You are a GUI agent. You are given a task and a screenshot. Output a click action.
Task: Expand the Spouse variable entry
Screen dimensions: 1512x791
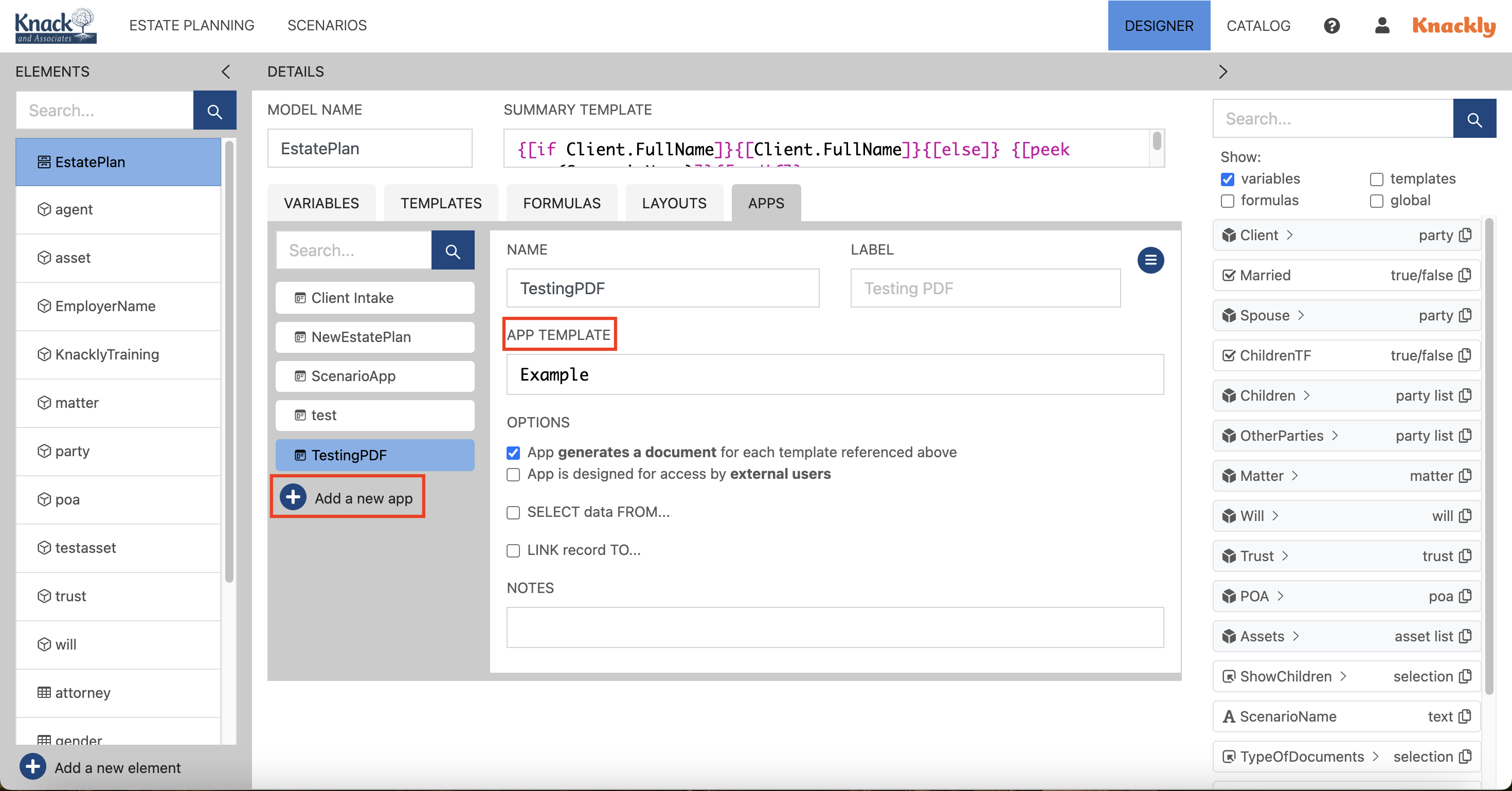click(x=1302, y=315)
